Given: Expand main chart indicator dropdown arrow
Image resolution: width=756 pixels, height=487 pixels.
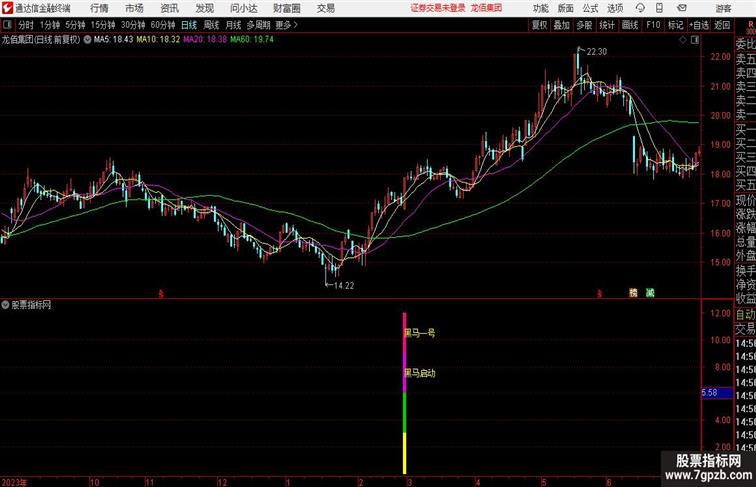Looking at the screenshot, I should pyautogui.click(x=87, y=40).
